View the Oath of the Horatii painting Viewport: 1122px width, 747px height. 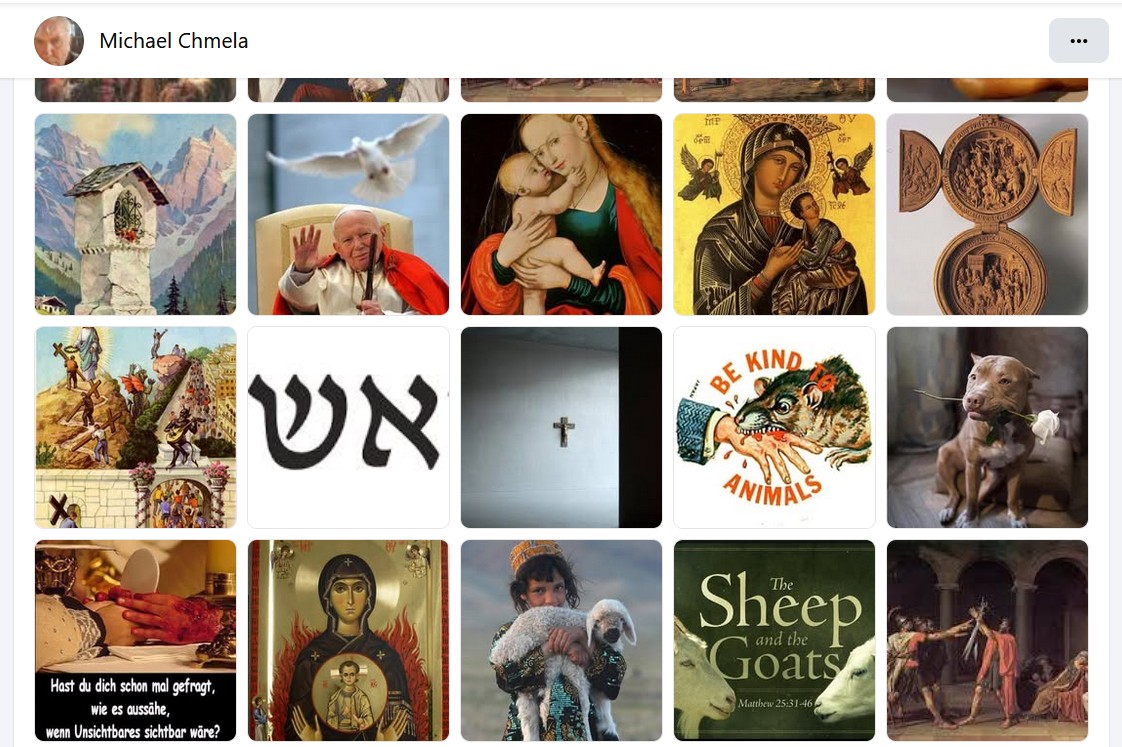click(987, 640)
